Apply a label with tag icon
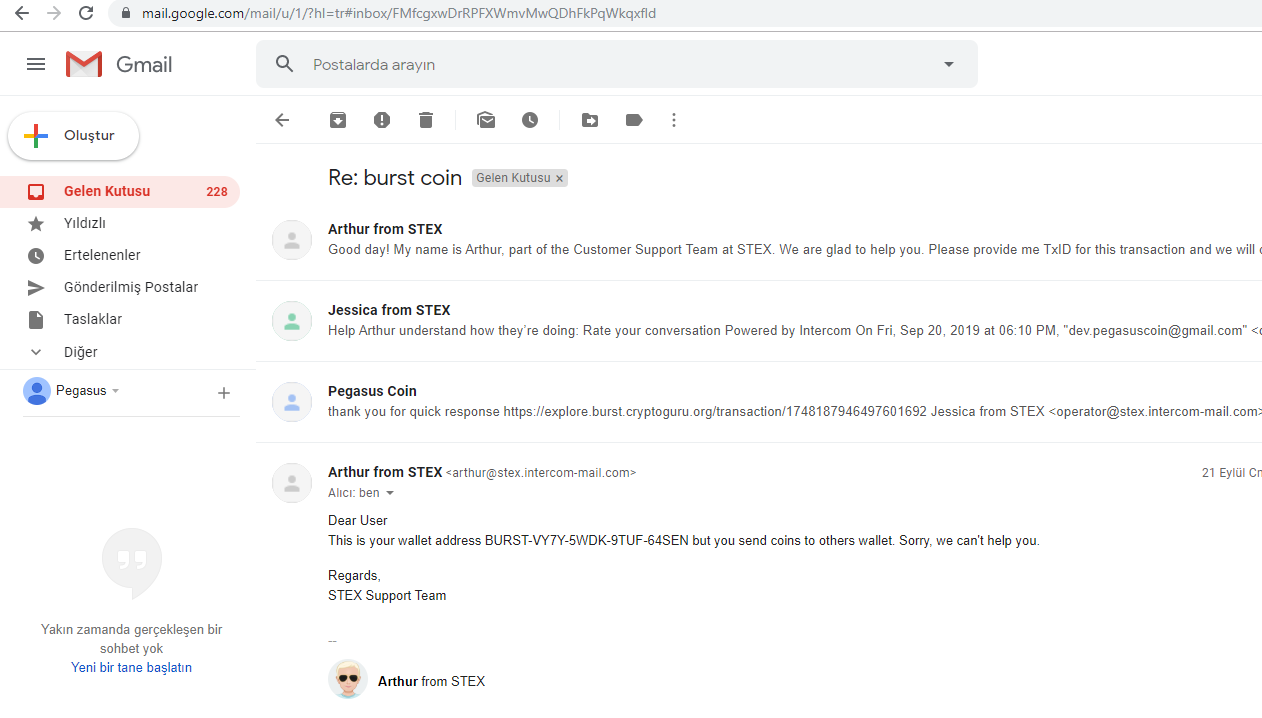Screen dimensions: 1262x718 point(634,120)
